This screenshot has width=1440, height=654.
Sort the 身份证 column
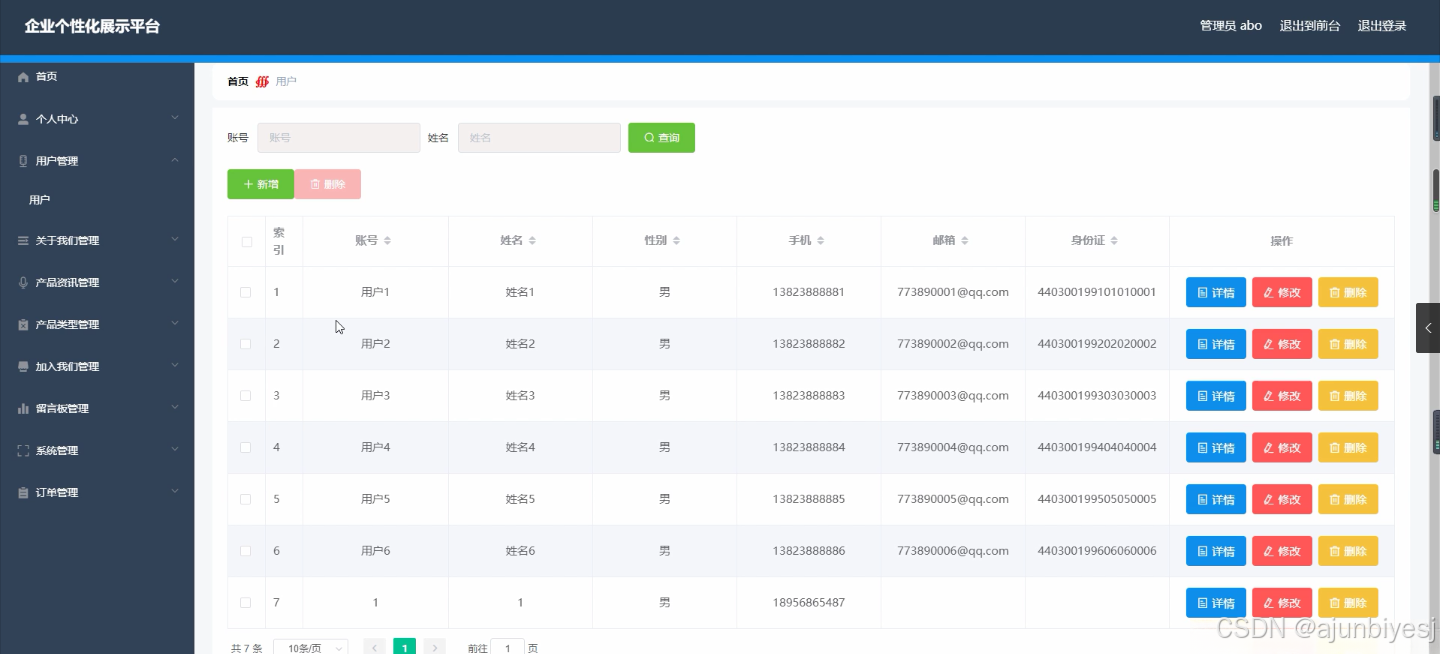[1114, 241]
